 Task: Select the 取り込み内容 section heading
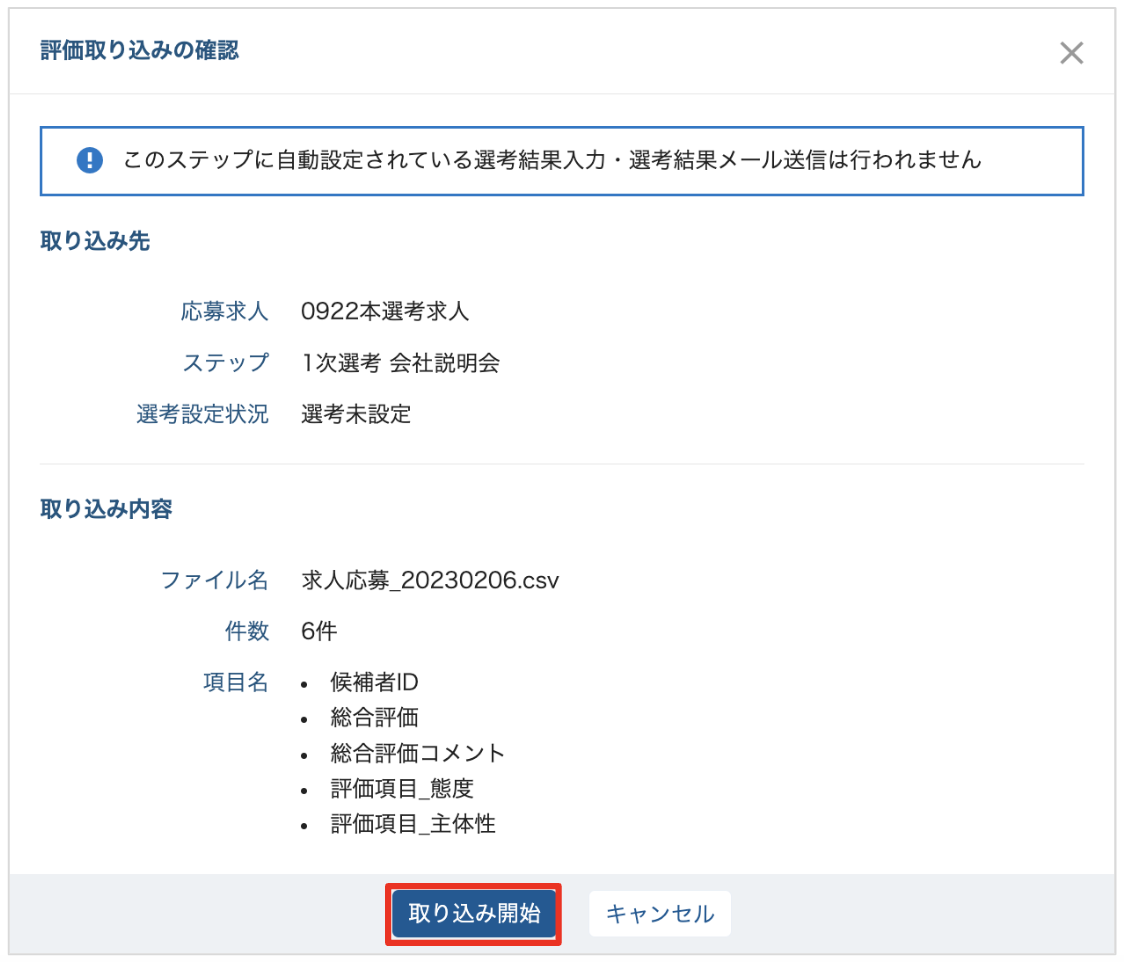pos(106,509)
